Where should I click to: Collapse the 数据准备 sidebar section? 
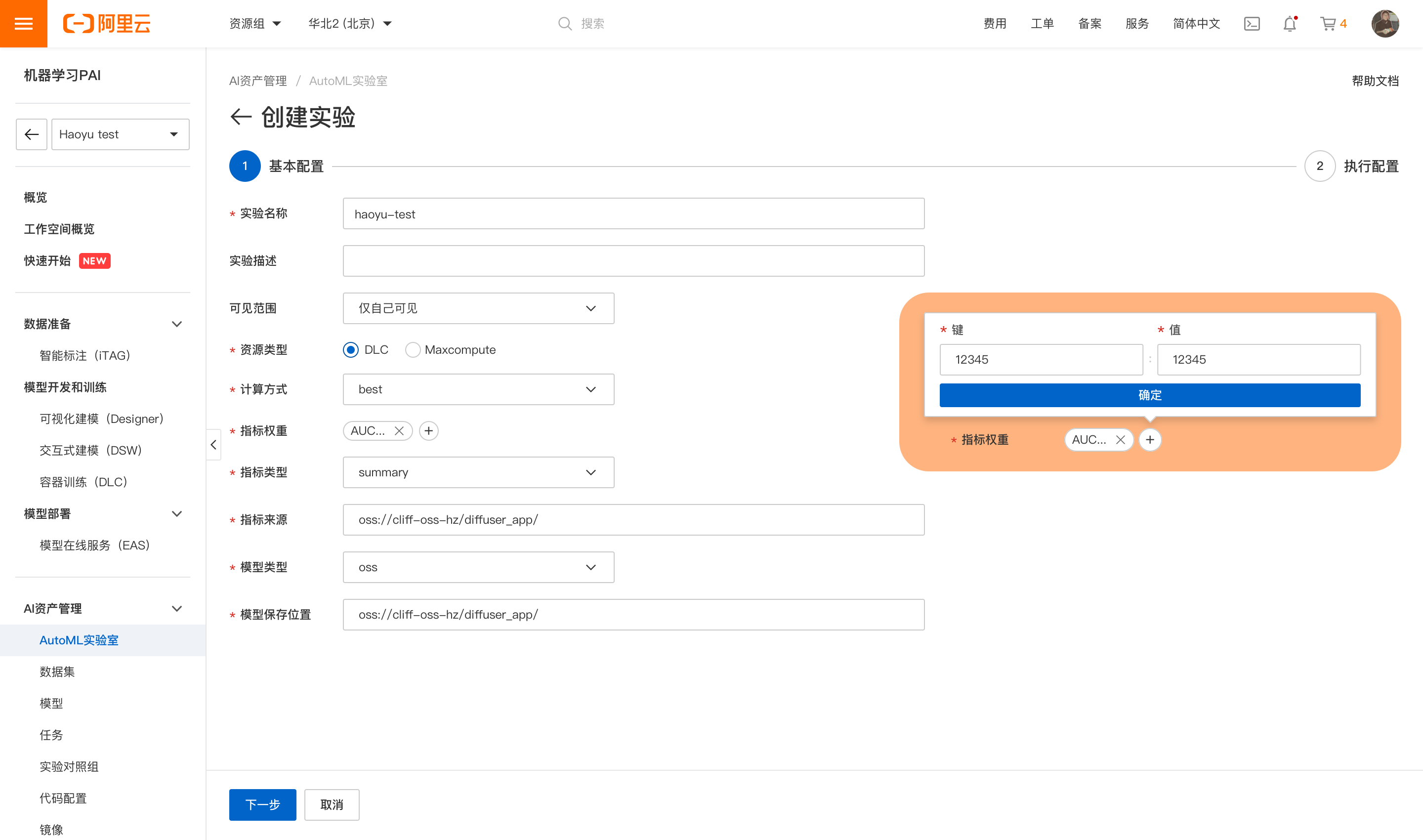point(176,324)
